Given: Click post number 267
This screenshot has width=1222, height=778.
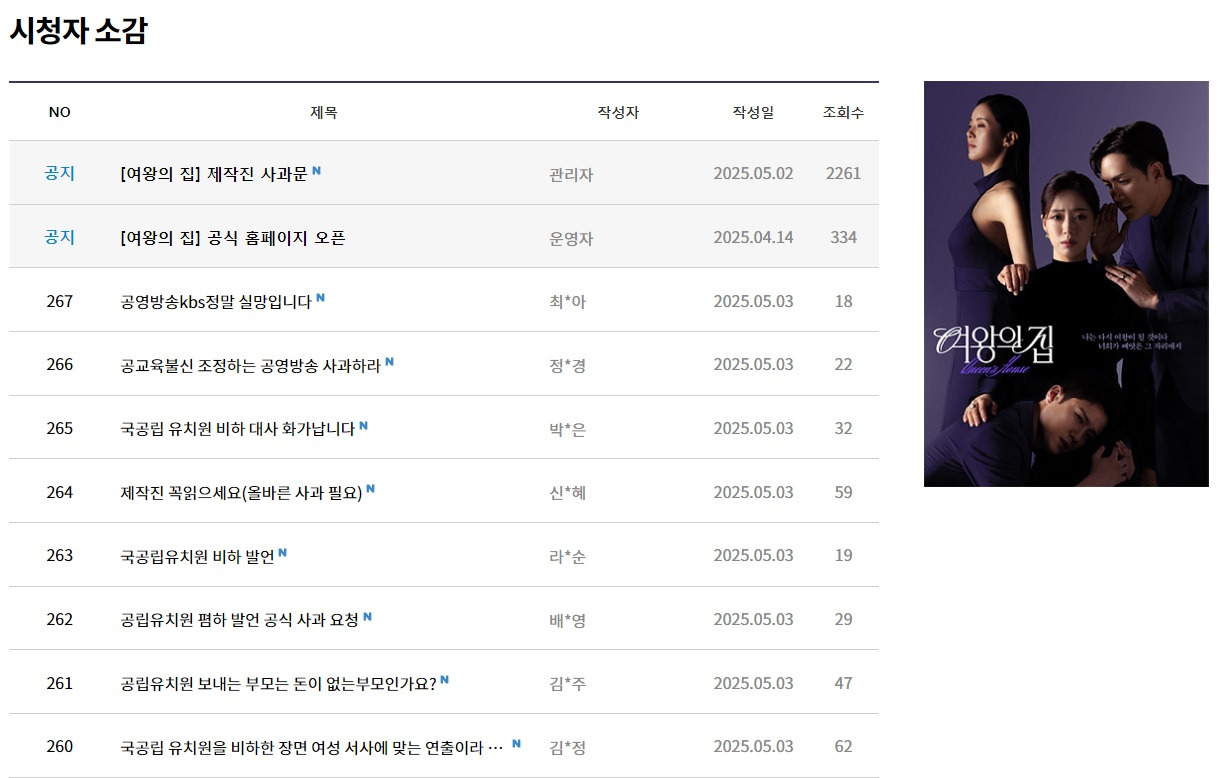Looking at the screenshot, I should [x=60, y=301].
